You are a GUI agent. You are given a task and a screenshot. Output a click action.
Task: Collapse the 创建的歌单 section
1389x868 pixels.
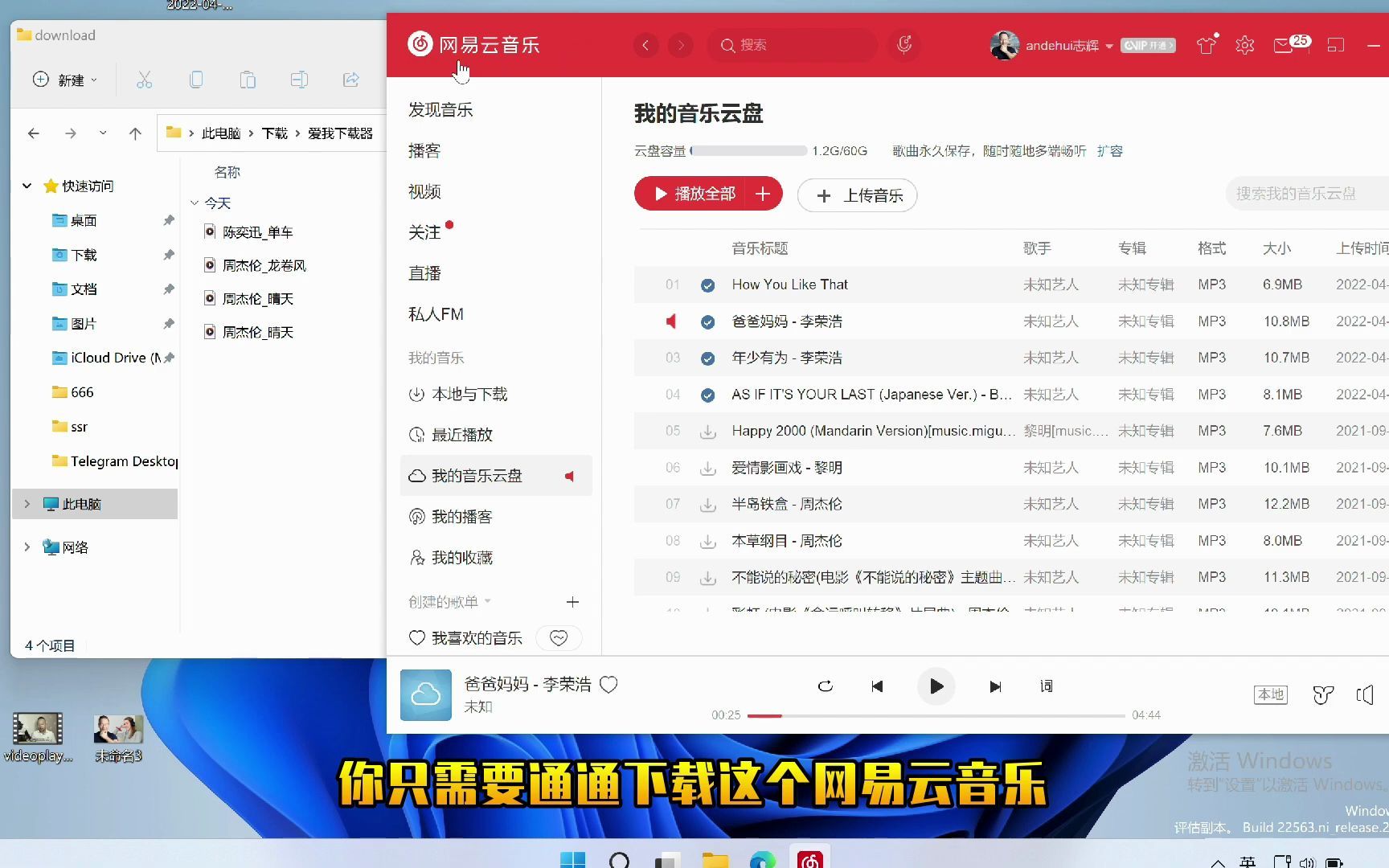click(x=449, y=601)
